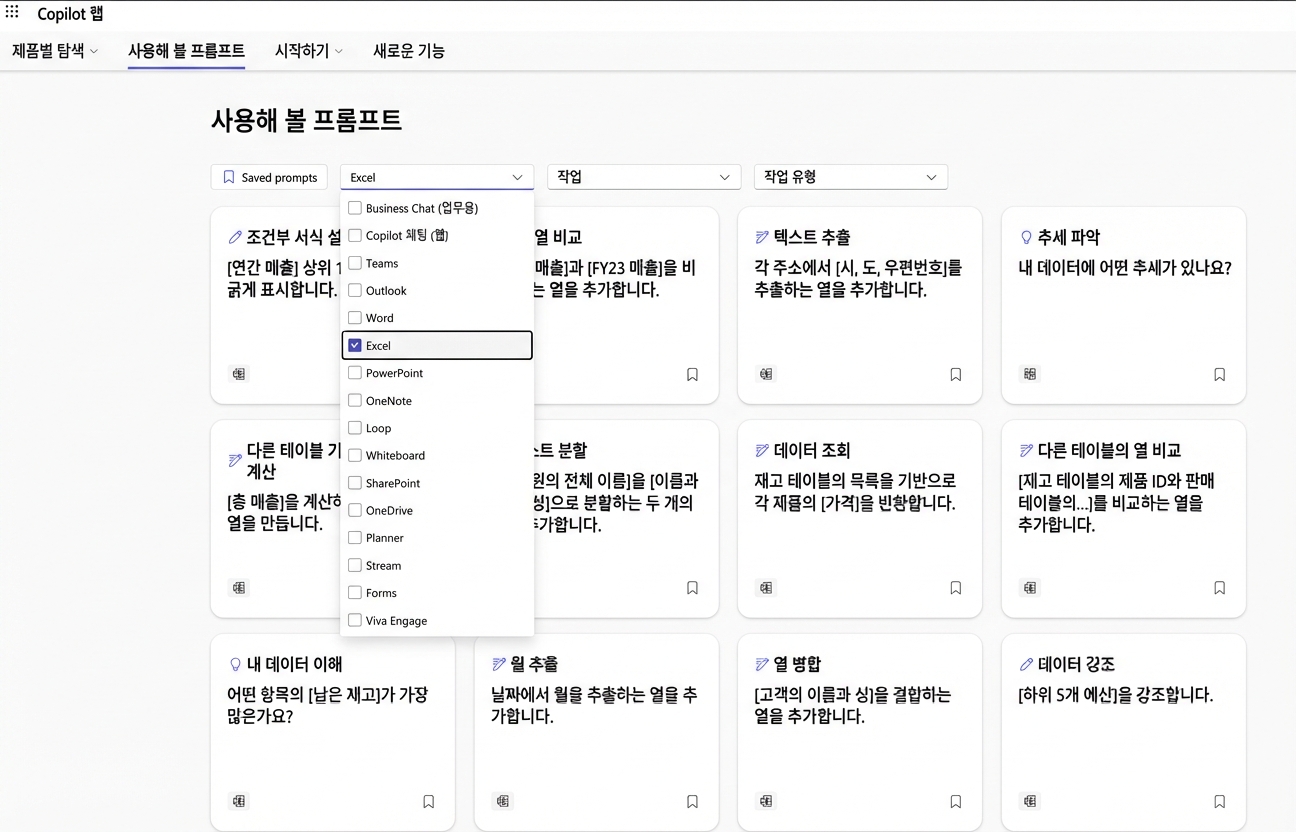
Task: Check the PowerPoint filter checkbox
Action: [x=354, y=373]
